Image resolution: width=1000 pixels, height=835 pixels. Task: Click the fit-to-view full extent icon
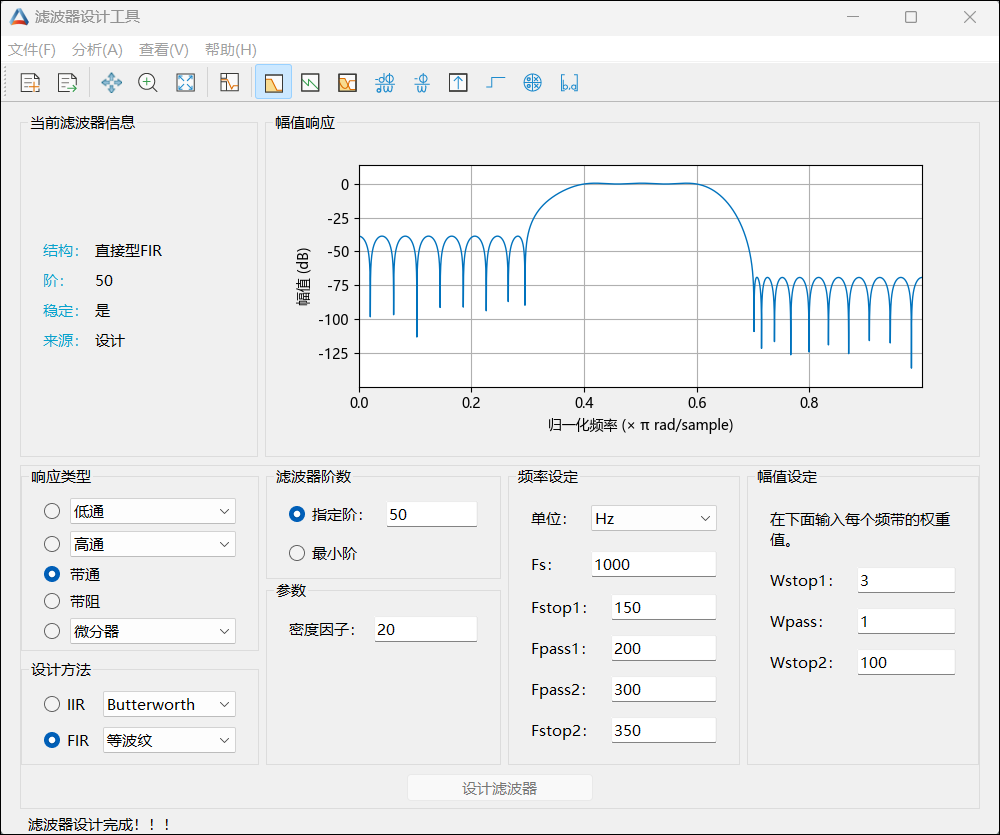185,83
